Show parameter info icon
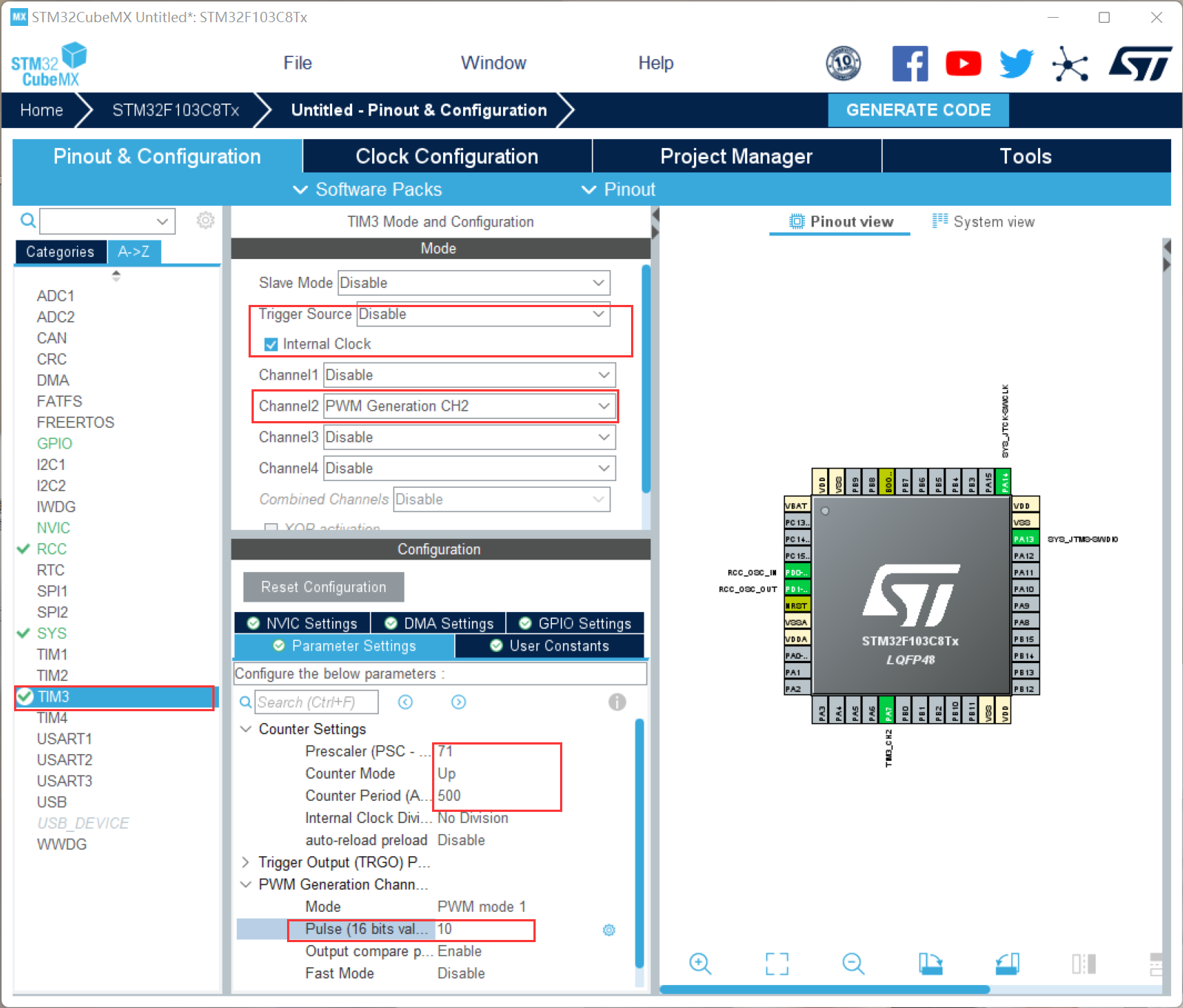 617,702
